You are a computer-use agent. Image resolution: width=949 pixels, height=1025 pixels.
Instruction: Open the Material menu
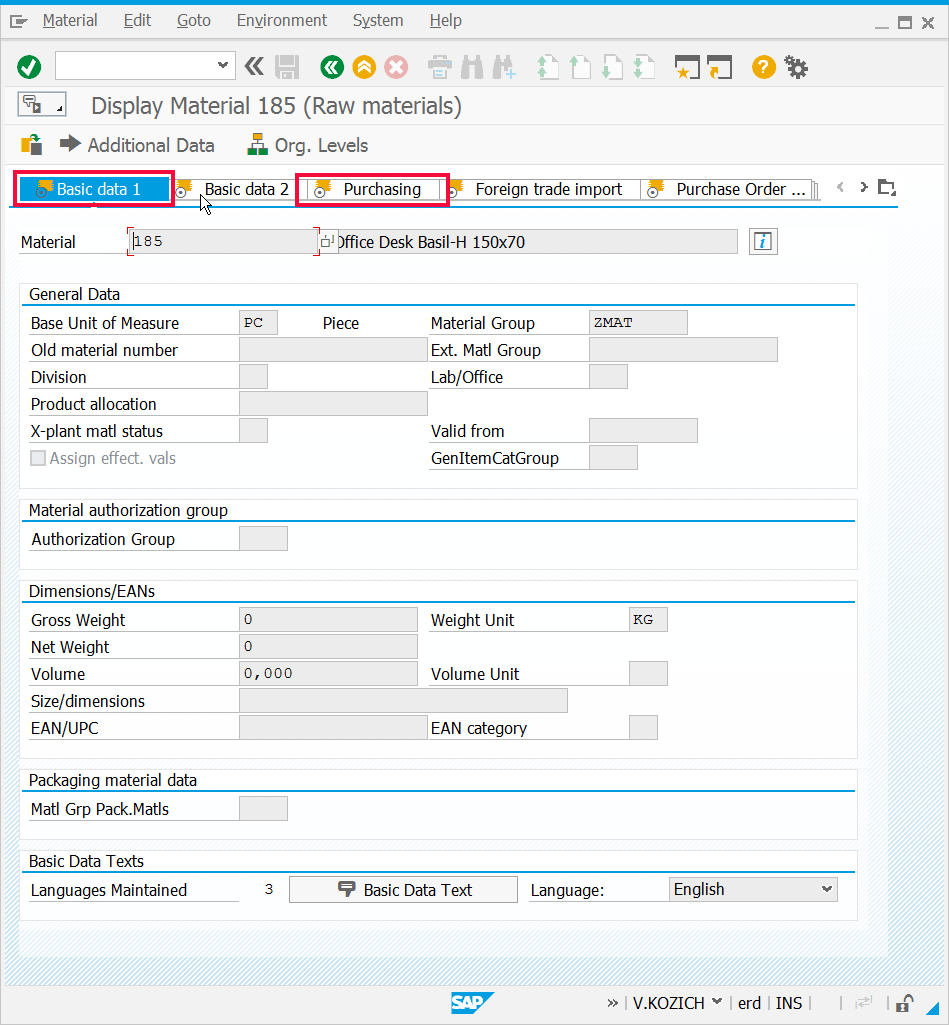(x=70, y=21)
